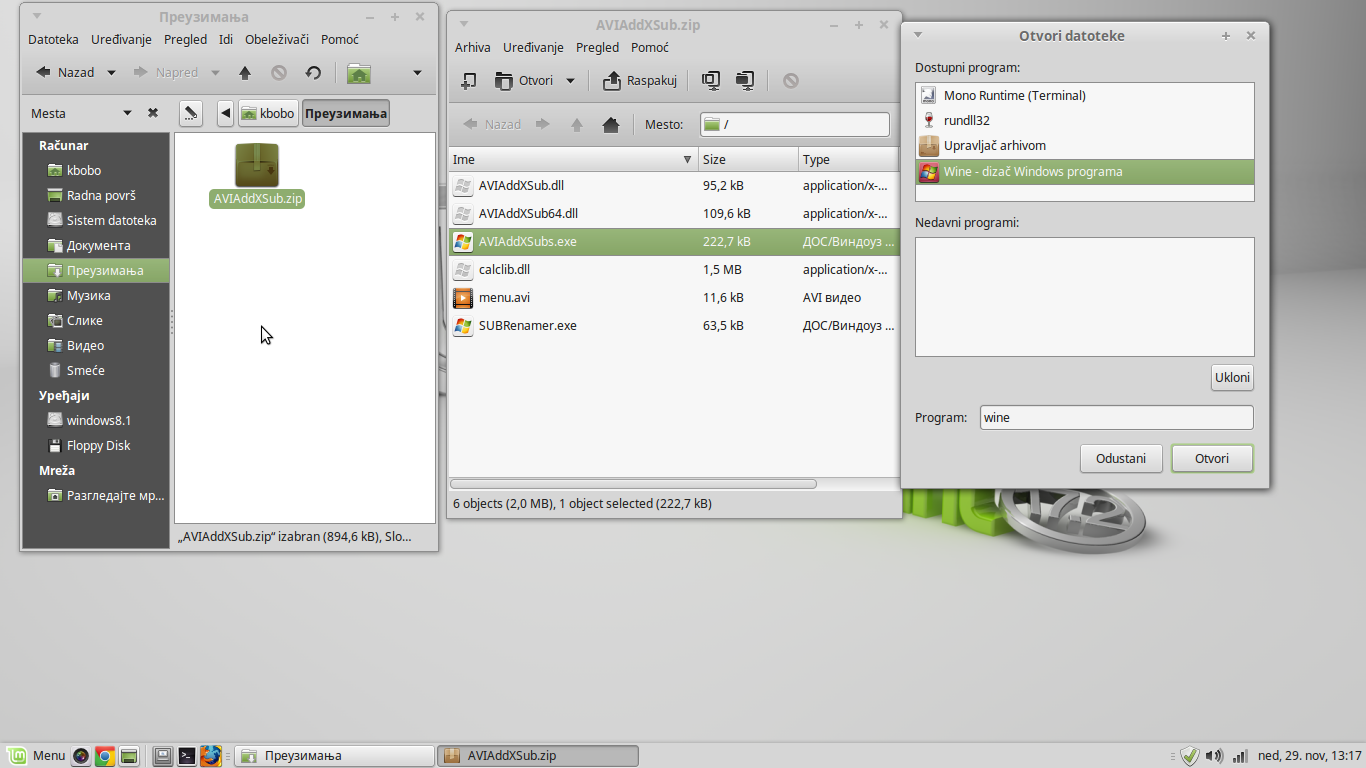
Task: Go up one folder in file manager
Action: 245,72
